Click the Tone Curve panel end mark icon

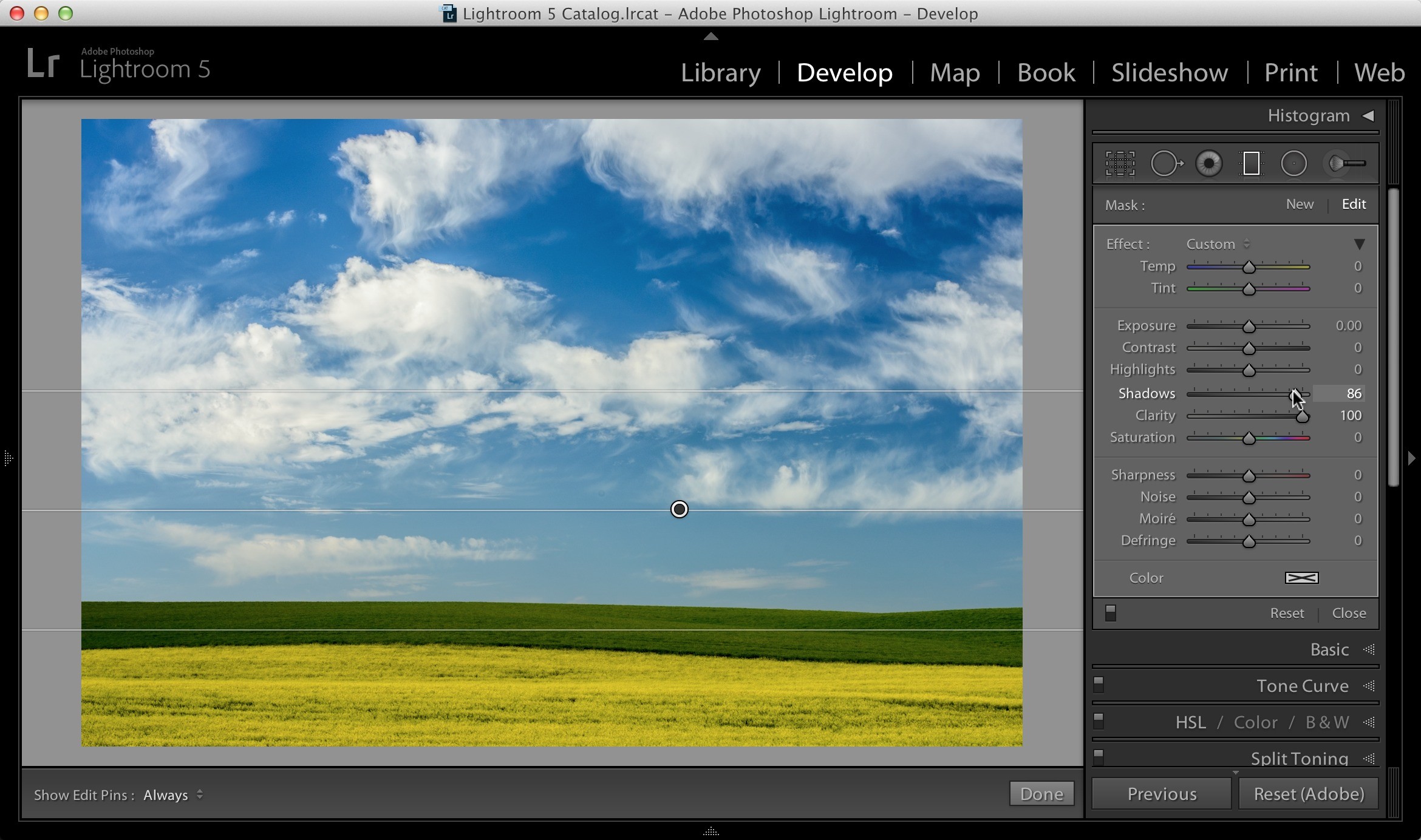tap(1369, 686)
